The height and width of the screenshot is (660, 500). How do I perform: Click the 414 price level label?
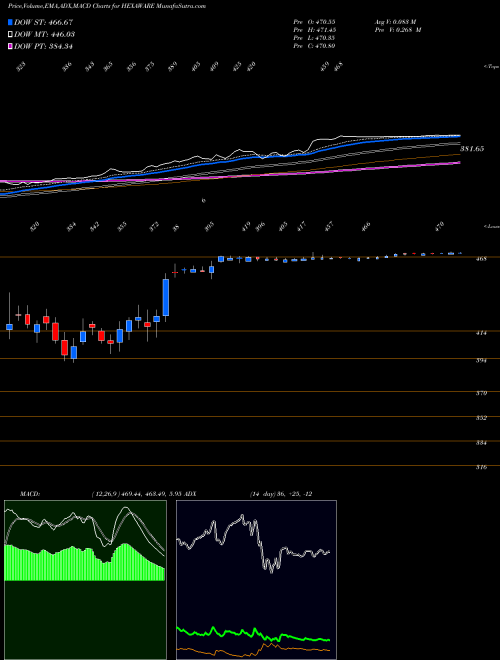482,333
